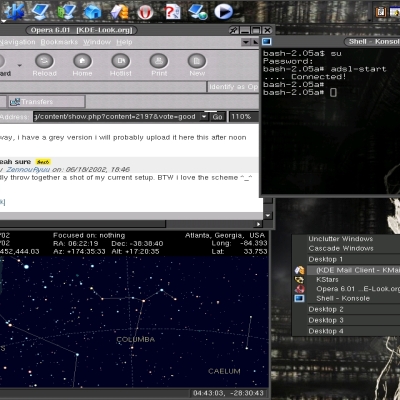The height and width of the screenshot is (400, 400).
Task: Click the KStars status bar coordinates readout
Action: pos(228,393)
